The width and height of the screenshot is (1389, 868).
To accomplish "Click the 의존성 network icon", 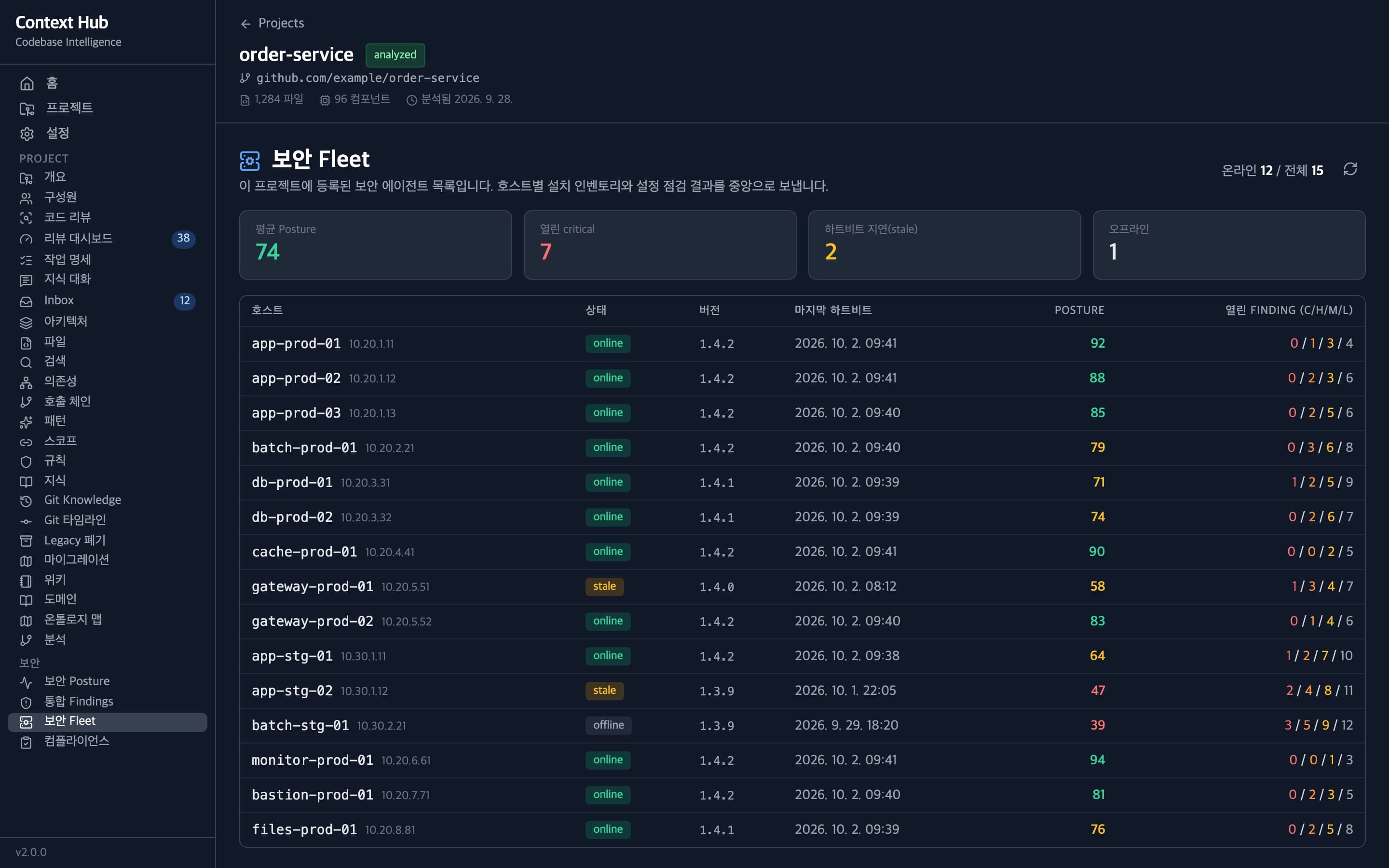I will click(x=26, y=382).
